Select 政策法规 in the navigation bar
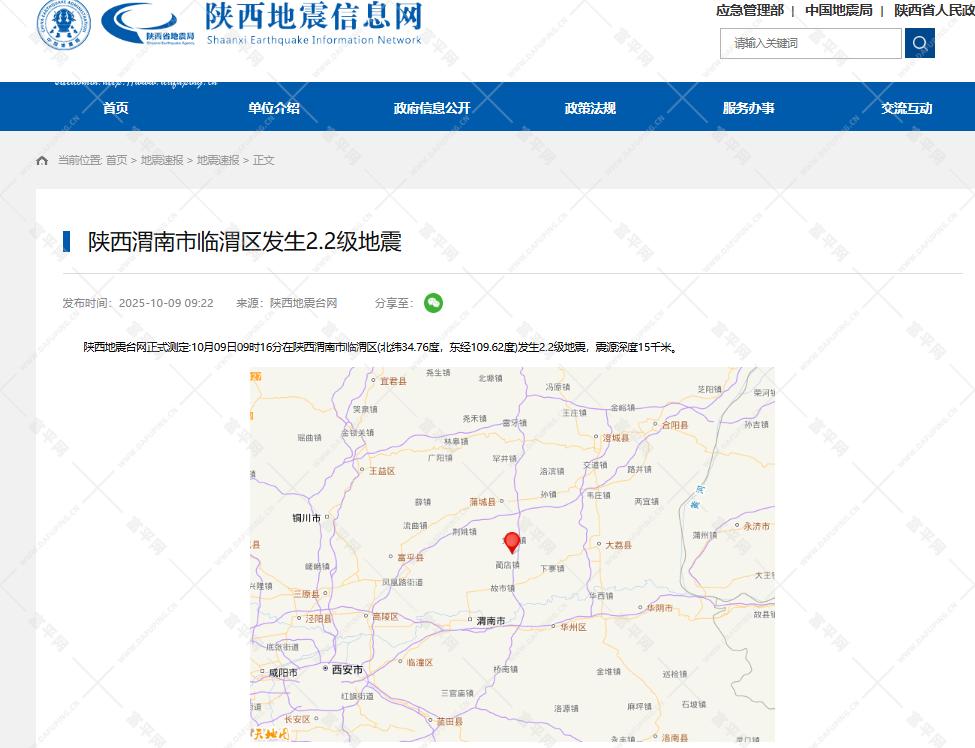Viewport: 975px width, 748px height. [x=590, y=108]
